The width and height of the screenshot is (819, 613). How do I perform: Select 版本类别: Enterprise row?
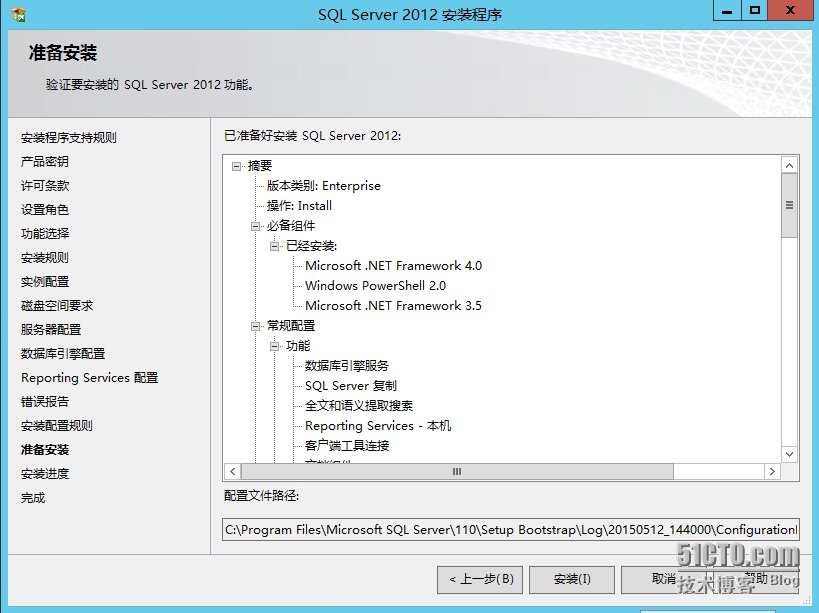[x=323, y=186]
